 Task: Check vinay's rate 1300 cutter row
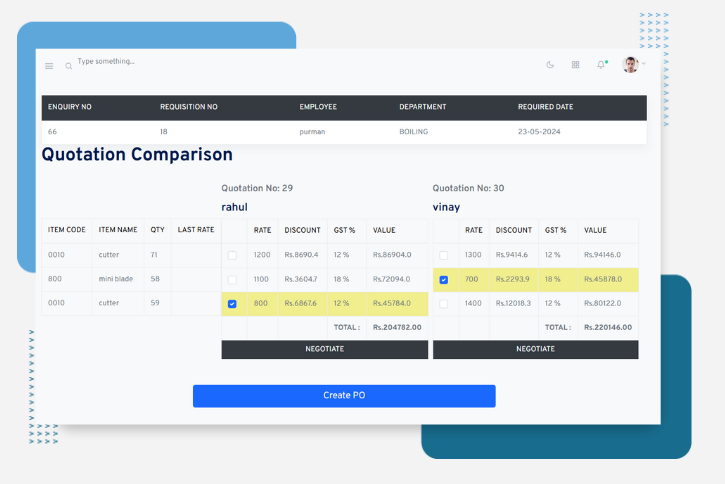tap(444, 256)
